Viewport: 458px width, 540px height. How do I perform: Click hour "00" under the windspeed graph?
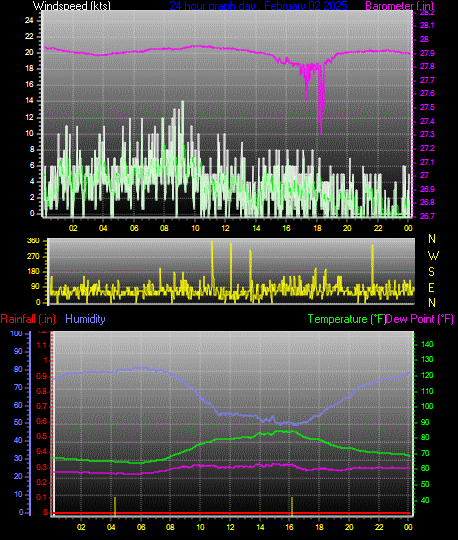coord(408,228)
